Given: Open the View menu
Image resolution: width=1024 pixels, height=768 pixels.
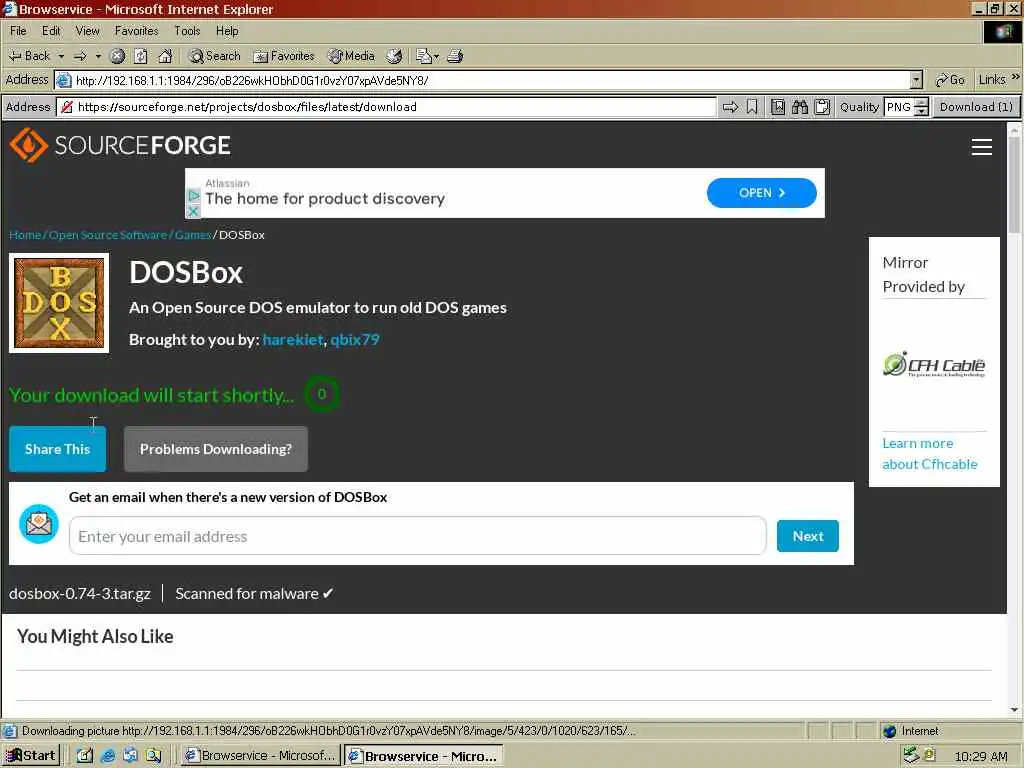Looking at the screenshot, I should (88, 31).
